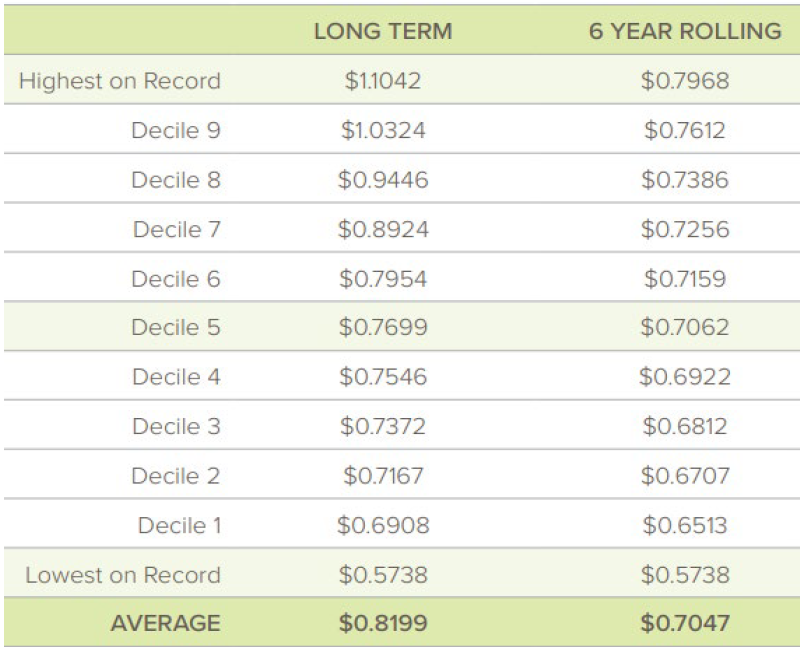Select the $0.7062 Decile 5 rolling value
801x647 pixels.
pyautogui.click(x=685, y=327)
